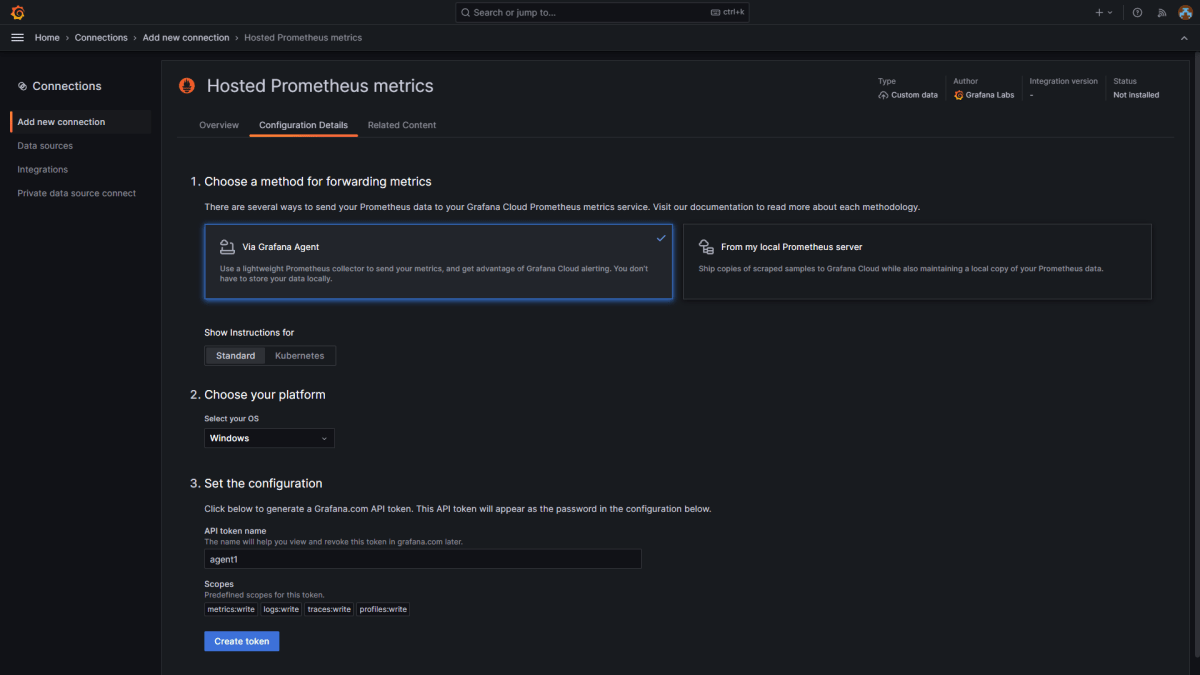Go to Data sources in the sidebar
The height and width of the screenshot is (675, 1200).
[43, 145]
